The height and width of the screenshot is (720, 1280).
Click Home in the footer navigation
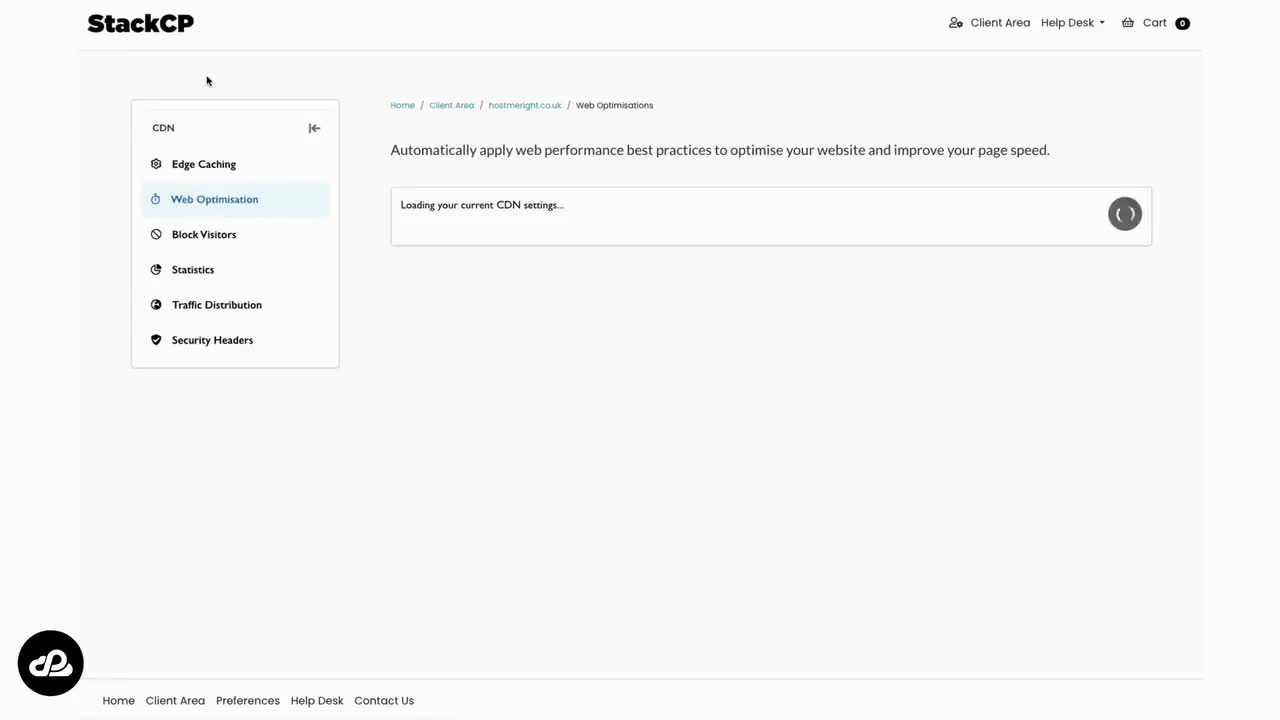(x=118, y=700)
